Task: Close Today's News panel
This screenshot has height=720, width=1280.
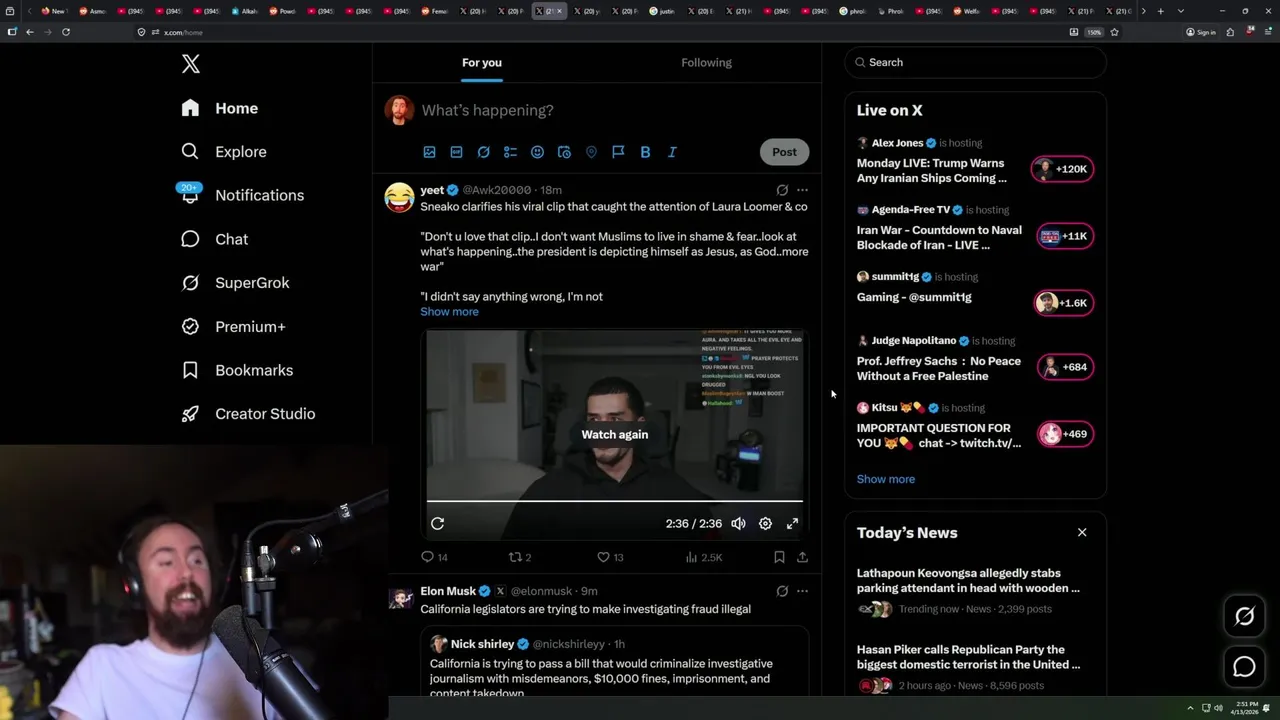Action: (x=1082, y=532)
